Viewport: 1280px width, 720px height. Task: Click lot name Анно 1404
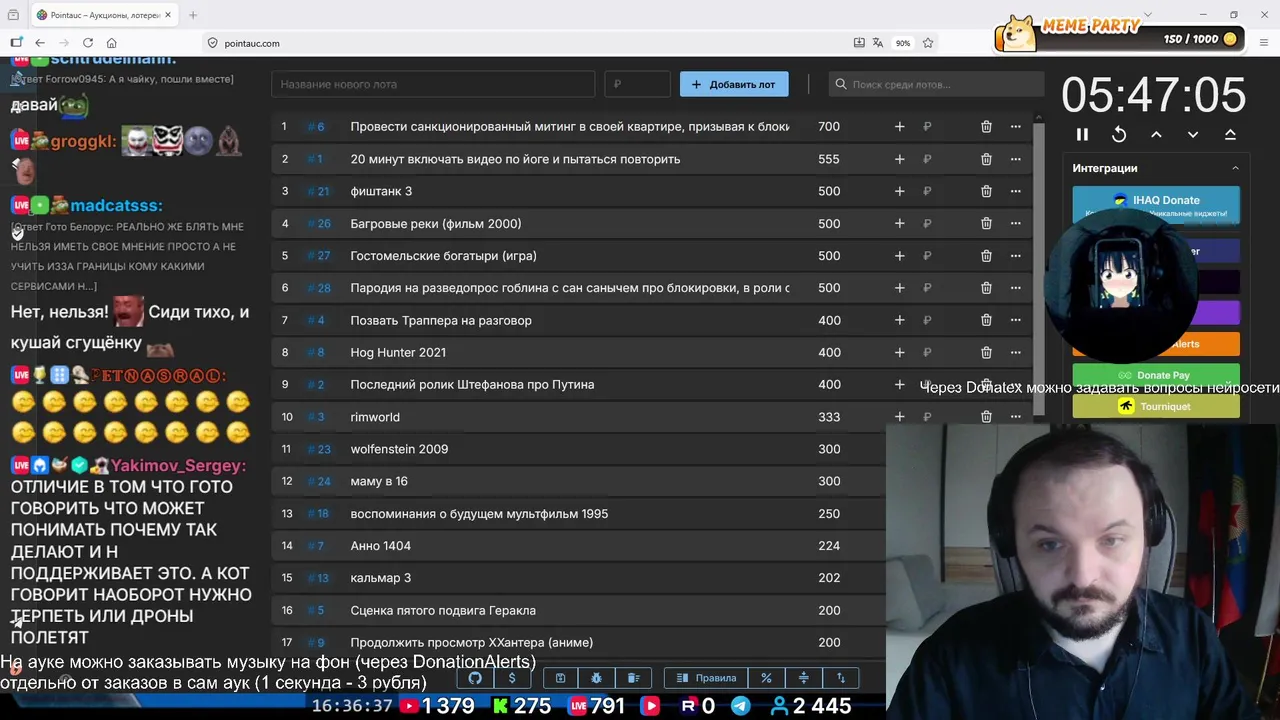point(380,546)
